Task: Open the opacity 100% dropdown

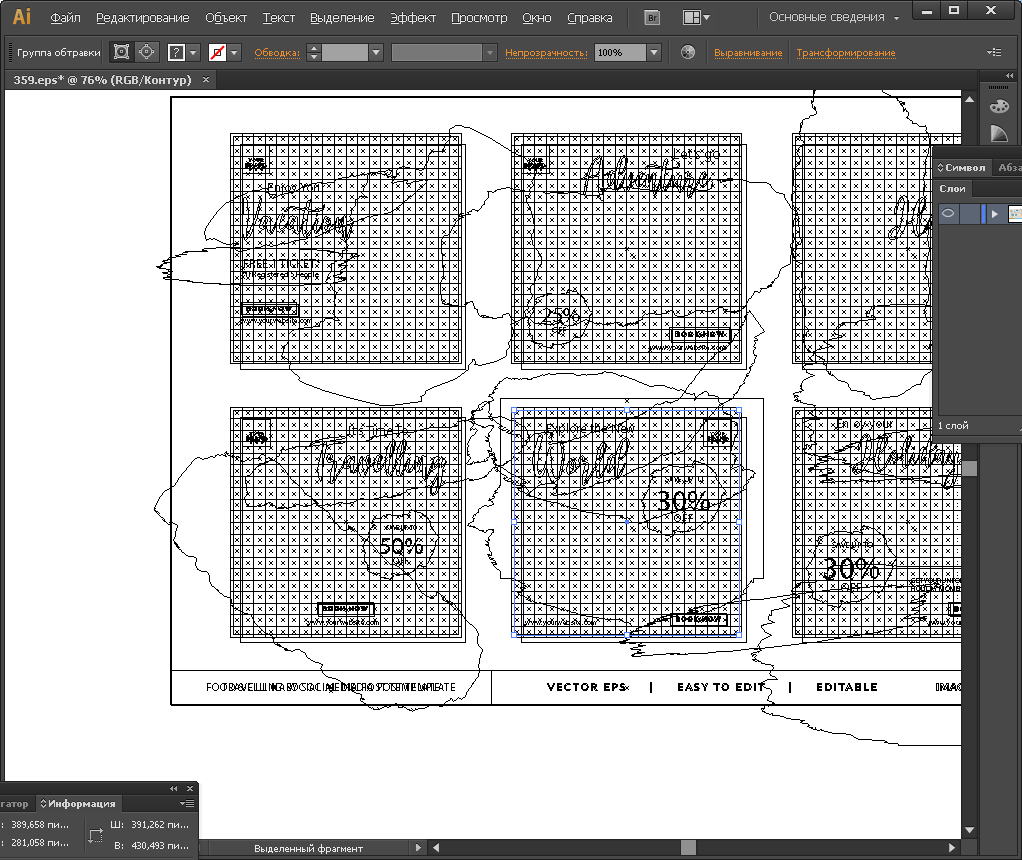Action: 654,52
